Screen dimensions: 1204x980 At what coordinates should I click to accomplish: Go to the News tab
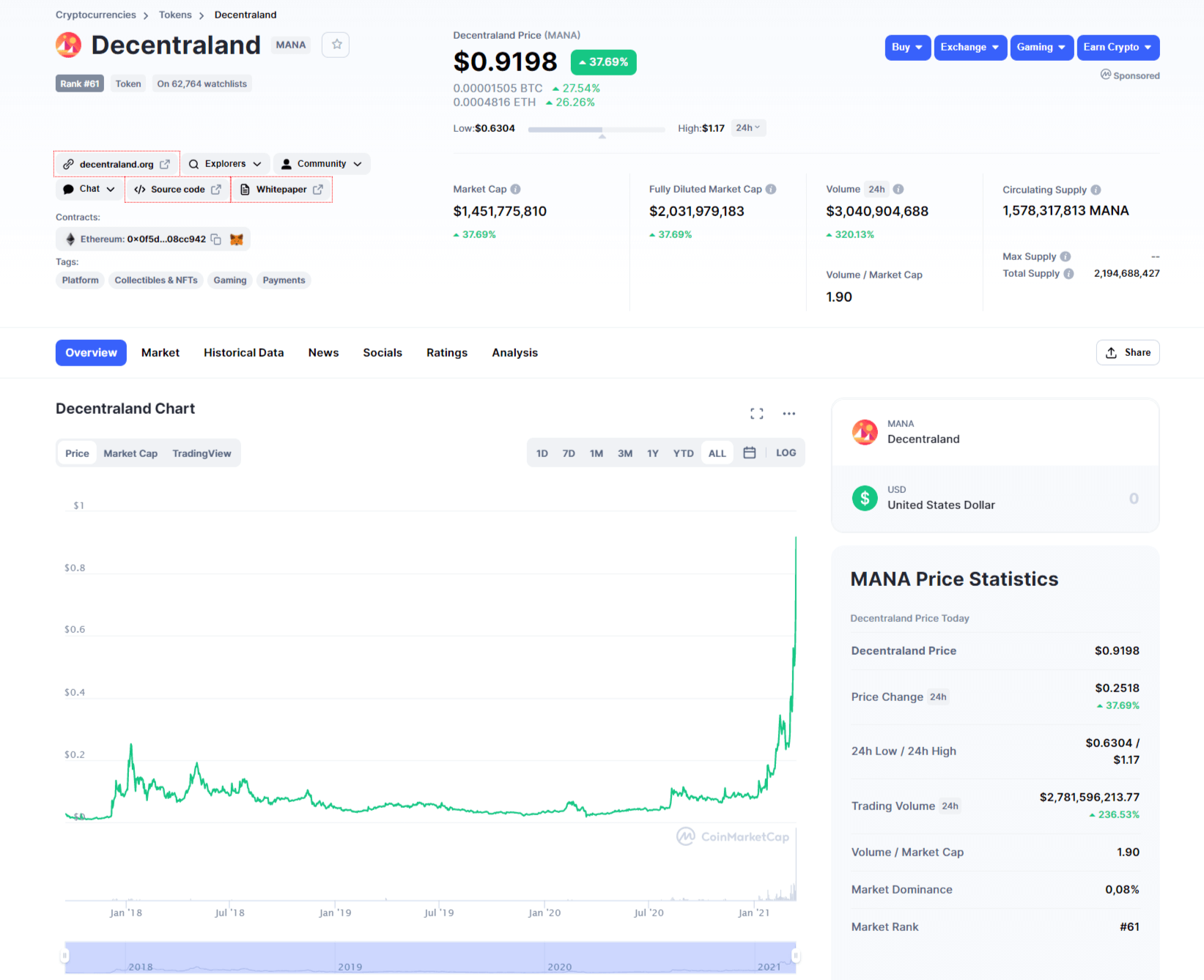[x=323, y=353]
